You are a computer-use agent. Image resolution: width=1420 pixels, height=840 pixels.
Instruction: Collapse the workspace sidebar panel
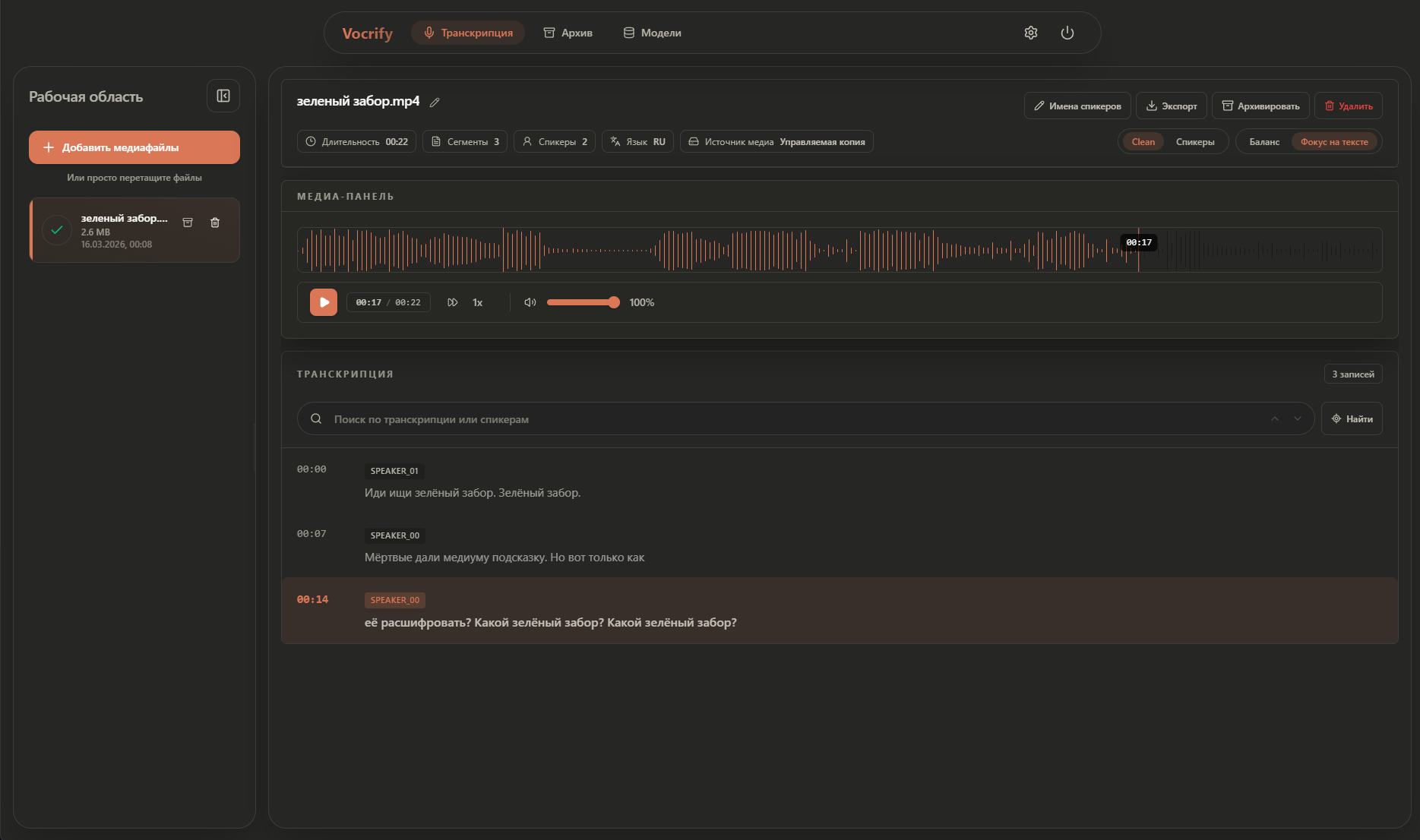click(223, 96)
